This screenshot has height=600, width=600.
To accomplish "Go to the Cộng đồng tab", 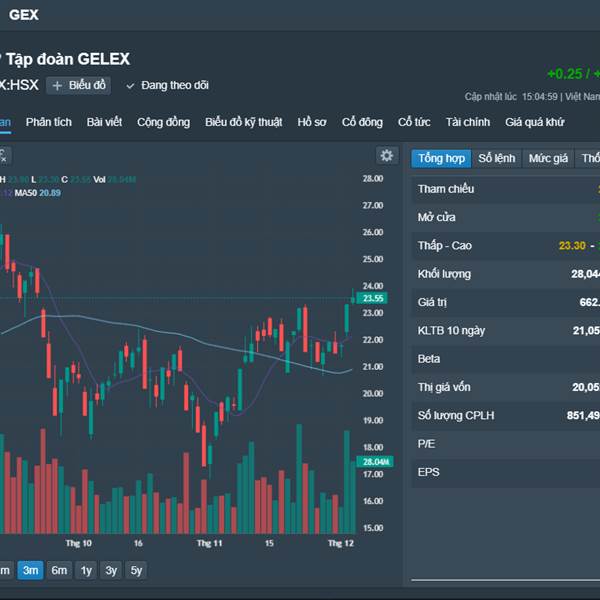I will [x=163, y=122].
